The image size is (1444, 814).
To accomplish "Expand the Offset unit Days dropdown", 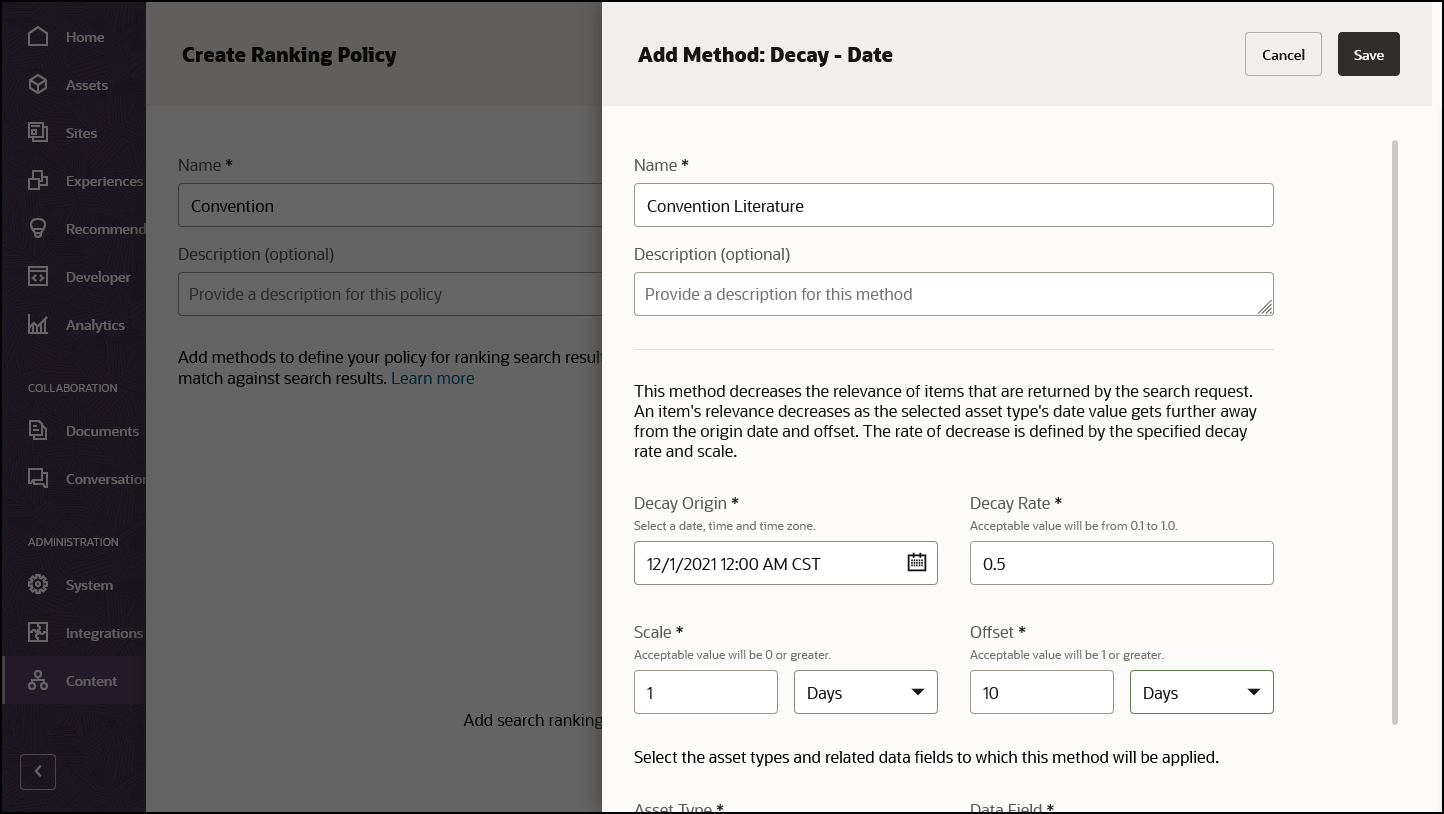I will click(1201, 692).
